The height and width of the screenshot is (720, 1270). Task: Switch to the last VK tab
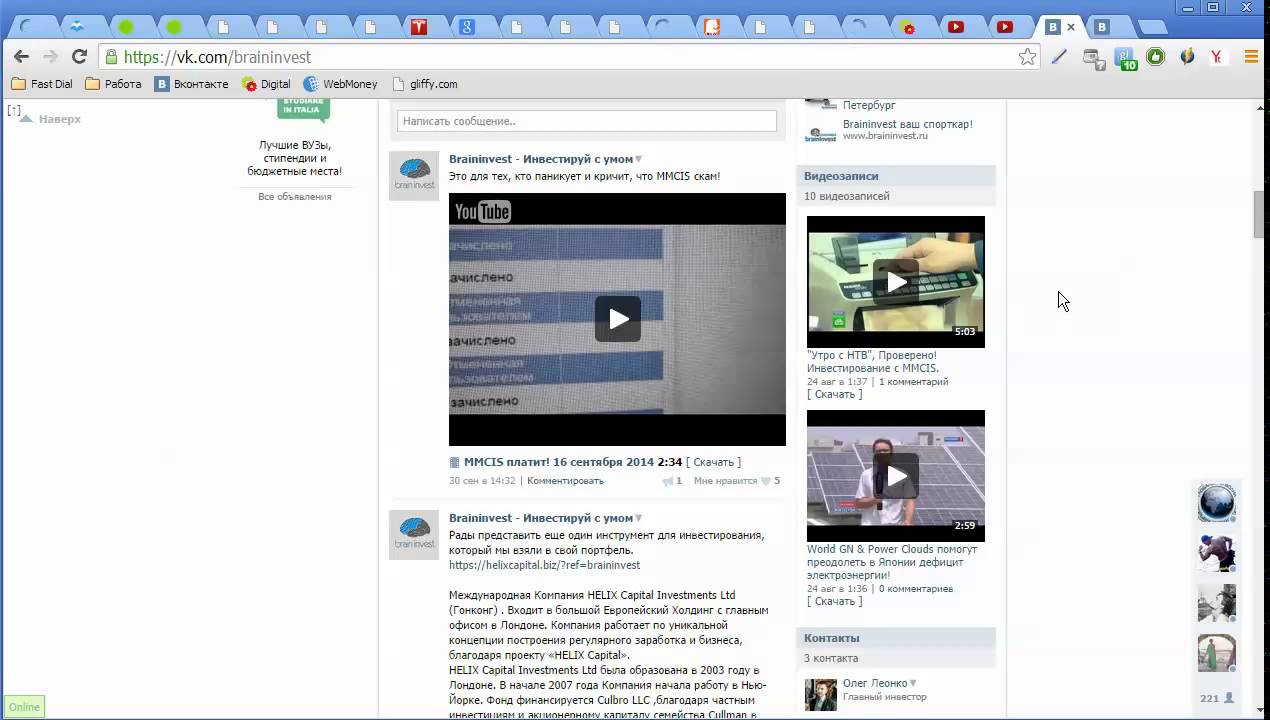click(x=1102, y=27)
